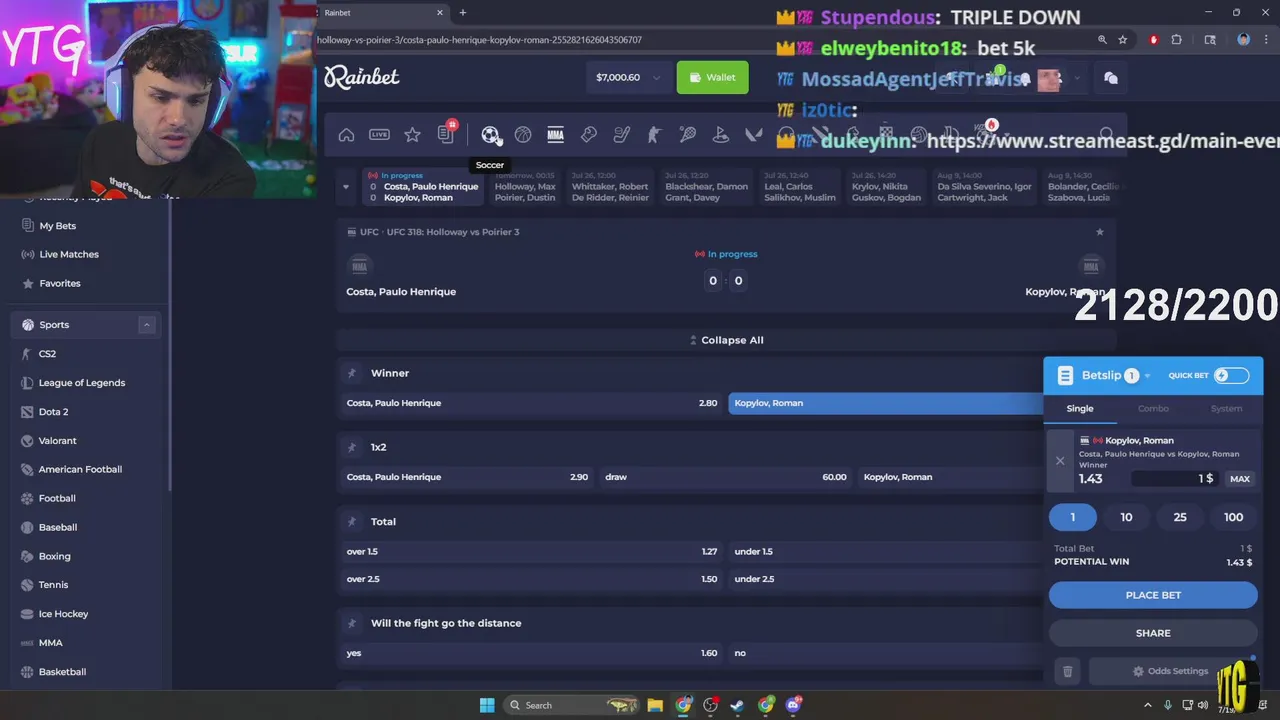Switch to the System betslip tab
The image size is (1280, 720).
[x=1226, y=408]
